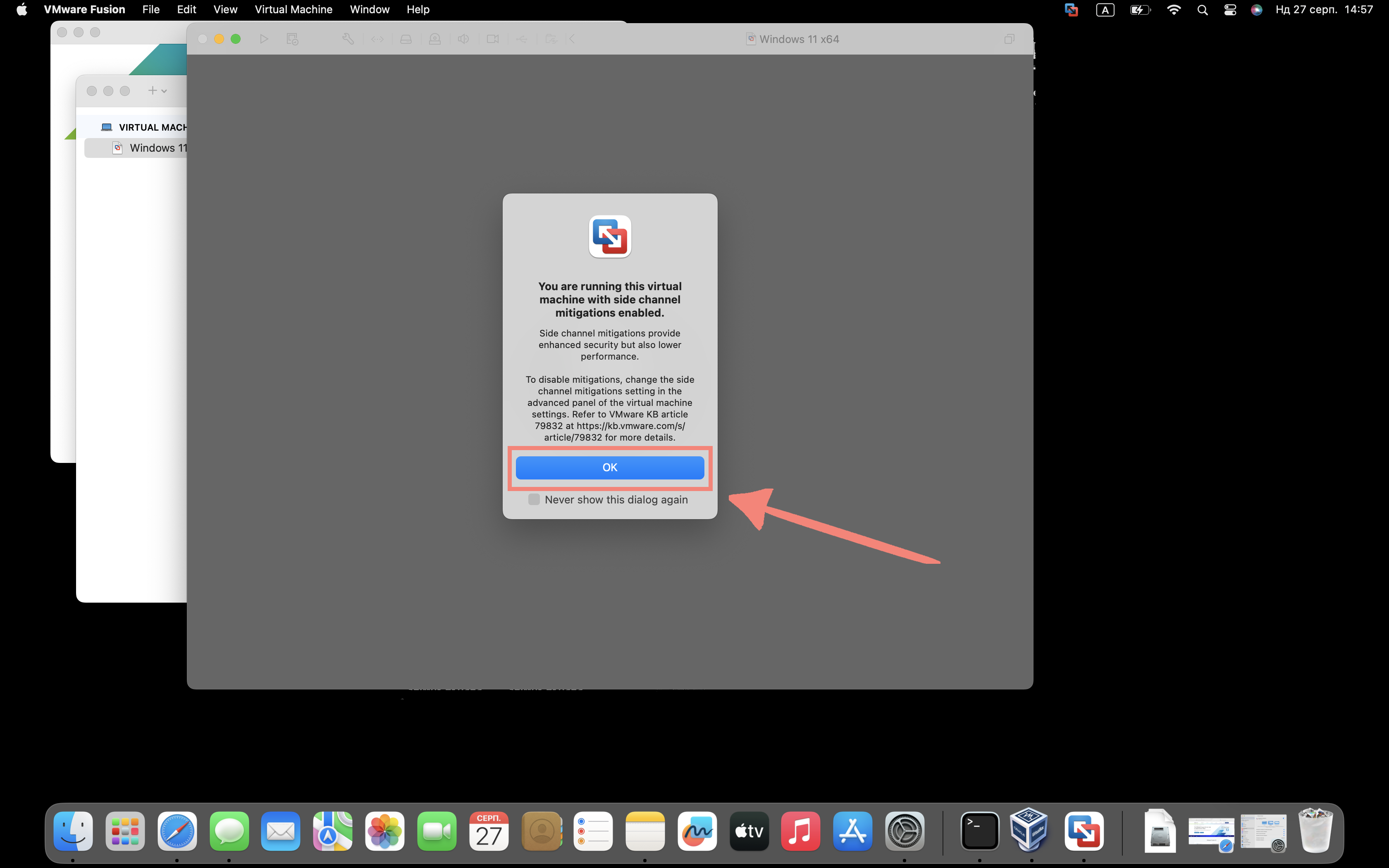Click the Siri icon in menu bar
Image resolution: width=1389 pixels, height=868 pixels.
point(1256,9)
